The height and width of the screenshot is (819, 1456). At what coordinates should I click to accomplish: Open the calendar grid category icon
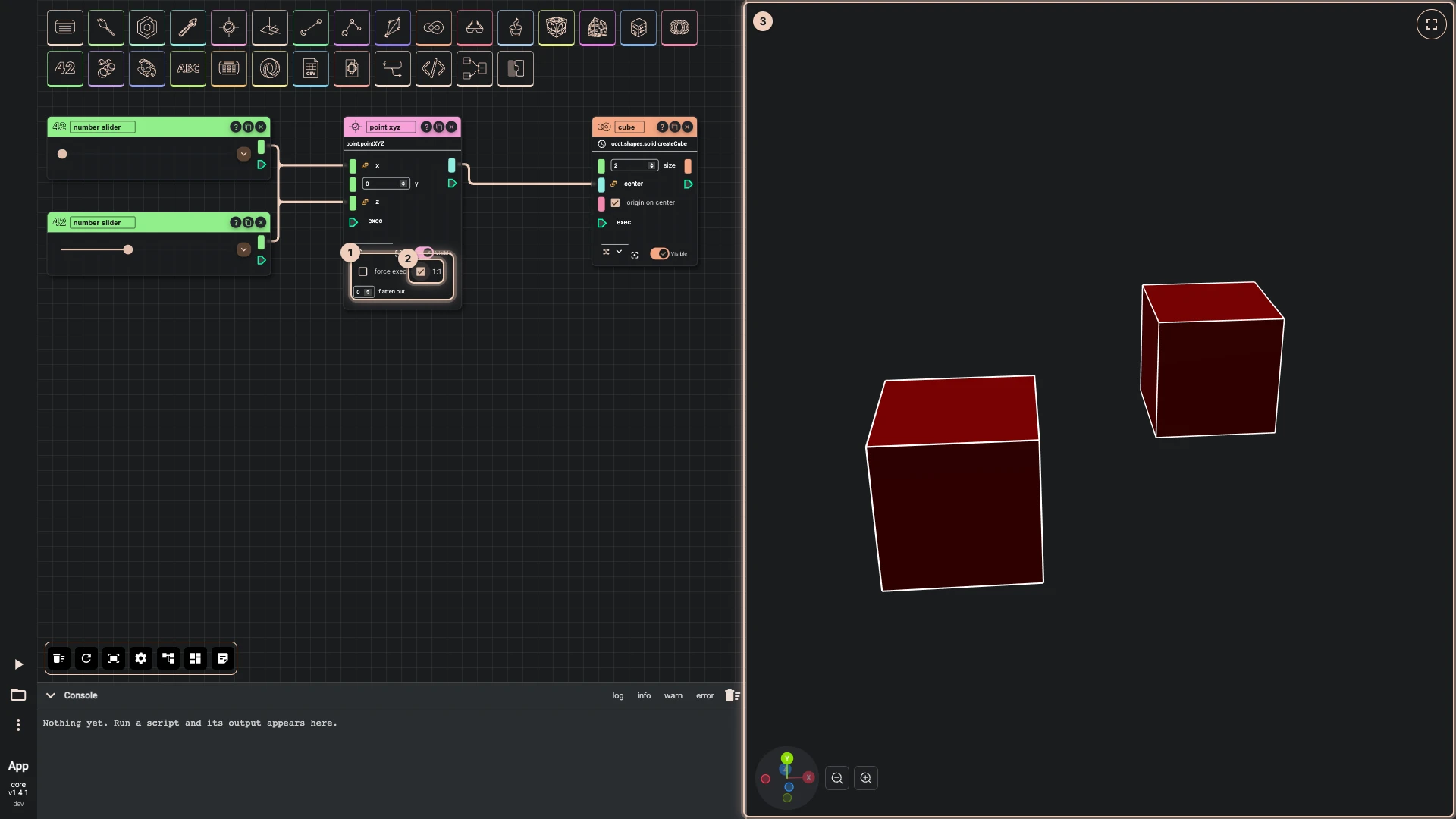pyautogui.click(x=229, y=68)
